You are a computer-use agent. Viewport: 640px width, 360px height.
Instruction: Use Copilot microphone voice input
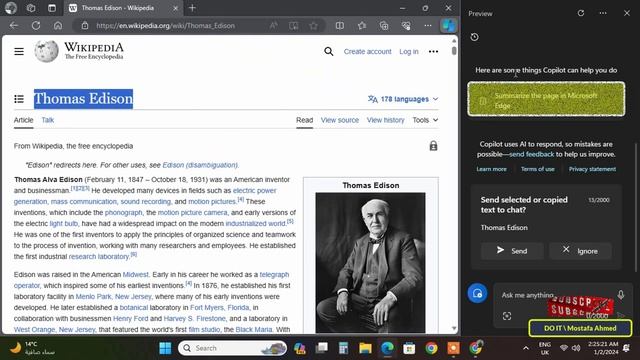tap(621, 295)
